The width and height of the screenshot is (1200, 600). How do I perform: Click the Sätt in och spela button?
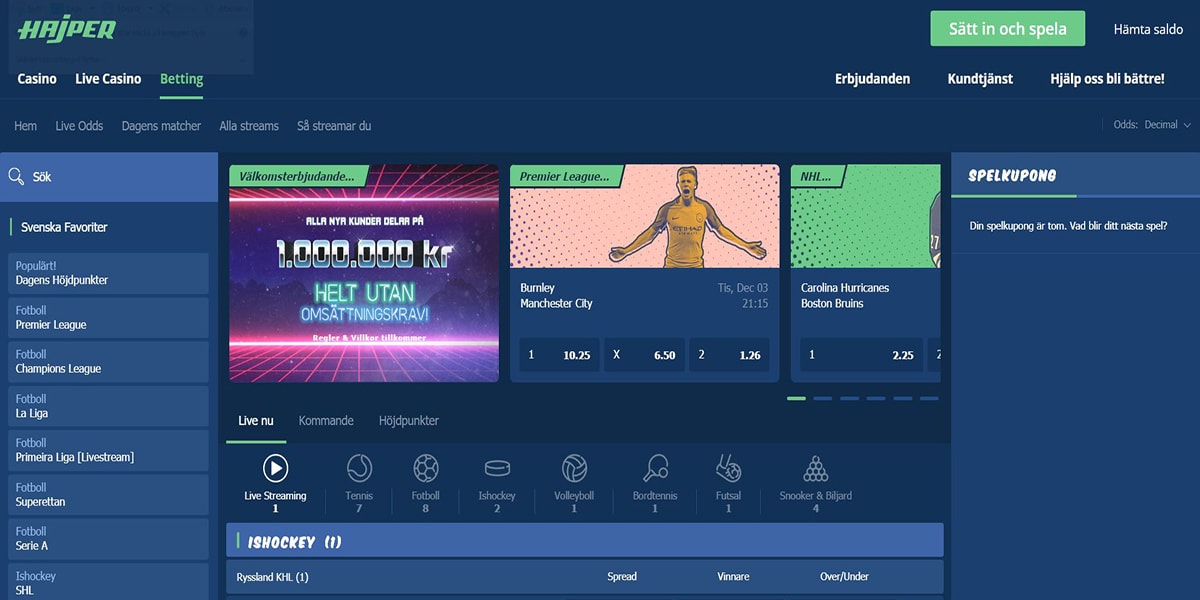1008,29
